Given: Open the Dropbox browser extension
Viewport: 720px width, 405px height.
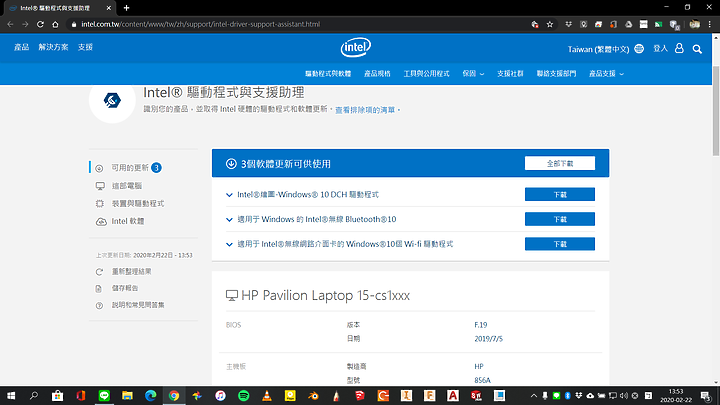Looking at the screenshot, I should pyautogui.click(x=568, y=24).
